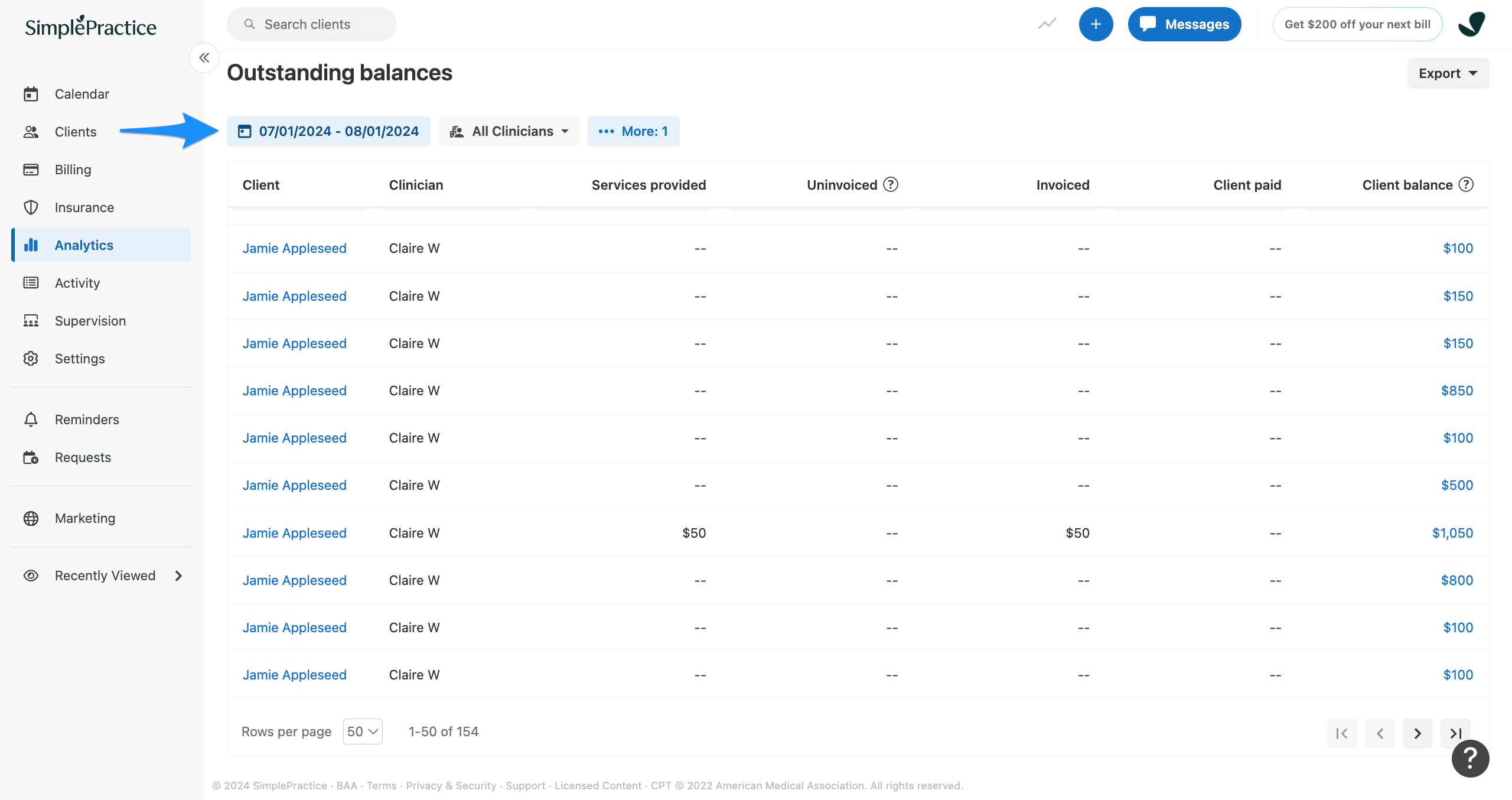
Task: Open Licensed Content footer link
Action: [598, 785]
